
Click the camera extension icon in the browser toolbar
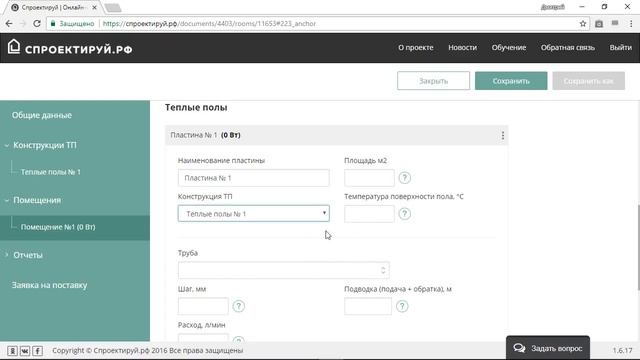599,24
